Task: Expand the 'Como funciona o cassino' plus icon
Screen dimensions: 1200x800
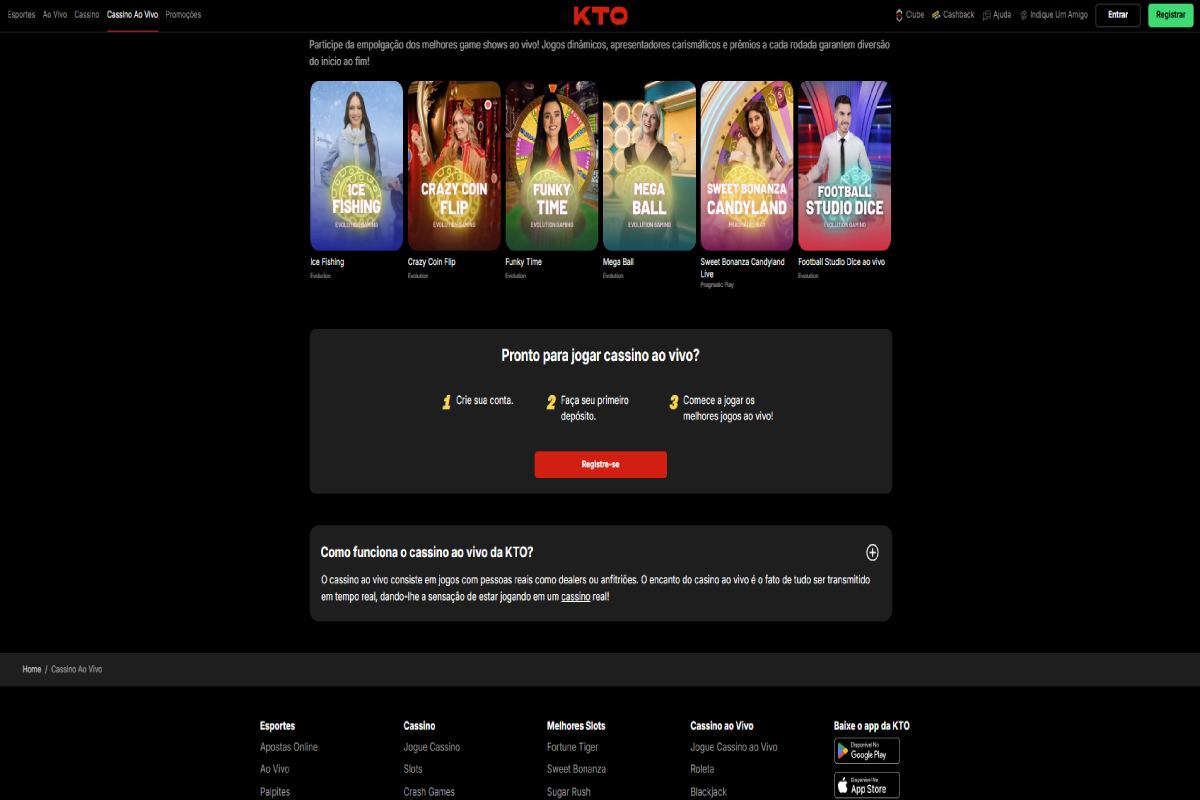Action: [872, 552]
